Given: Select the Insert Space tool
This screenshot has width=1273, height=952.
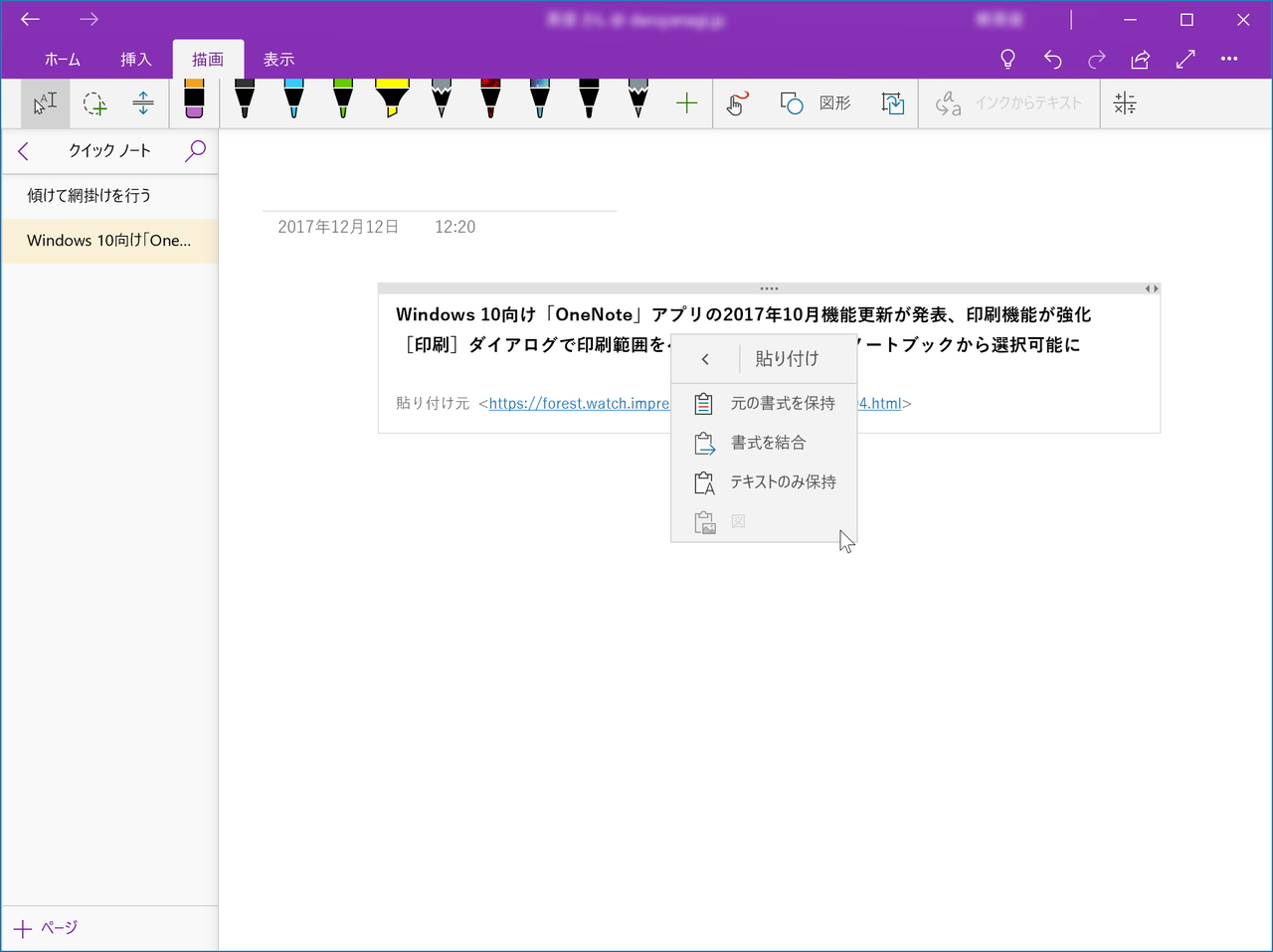Looking at the screenshot, I should (x=143, y=102).
